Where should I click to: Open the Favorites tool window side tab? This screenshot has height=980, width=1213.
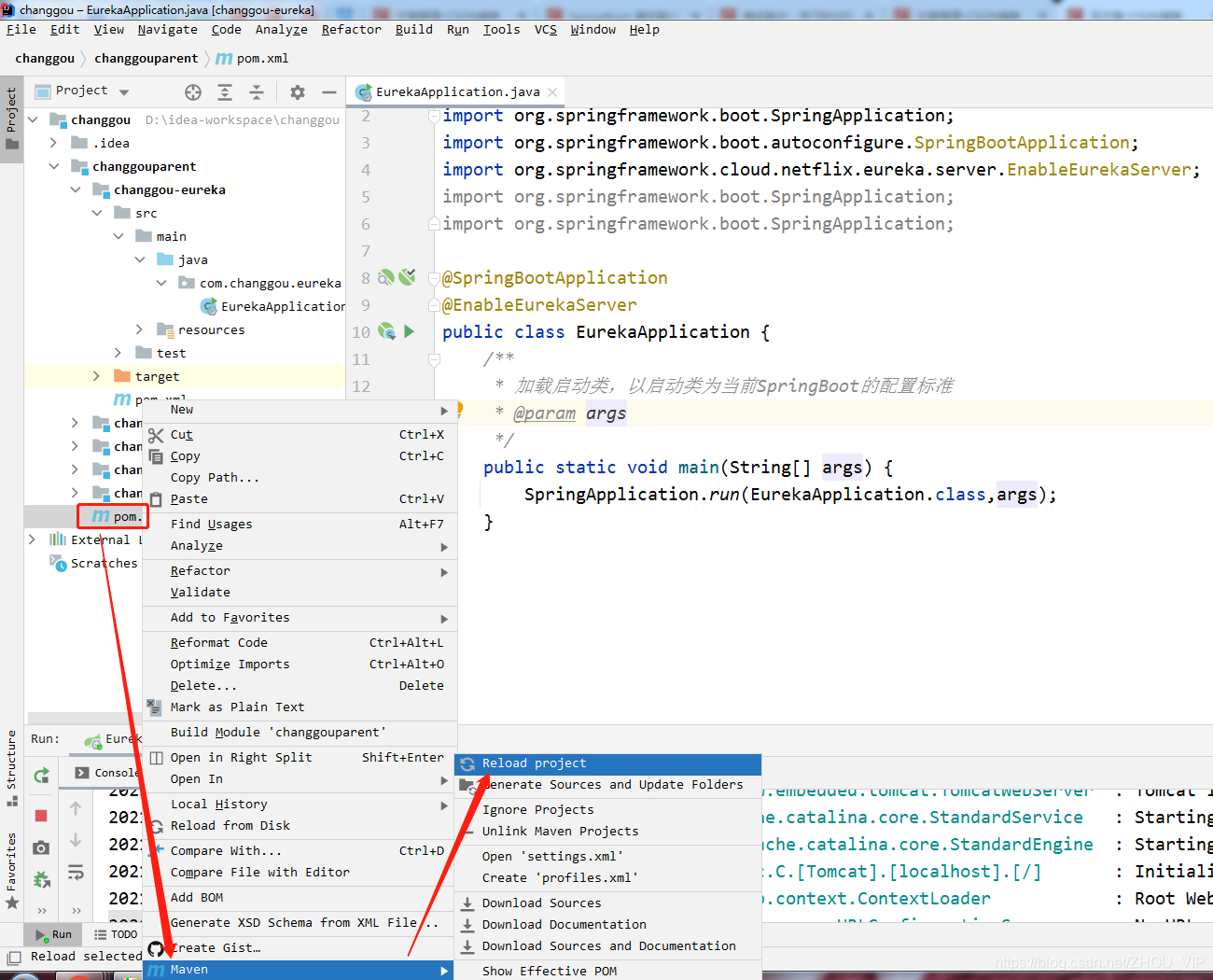(11, 870)
